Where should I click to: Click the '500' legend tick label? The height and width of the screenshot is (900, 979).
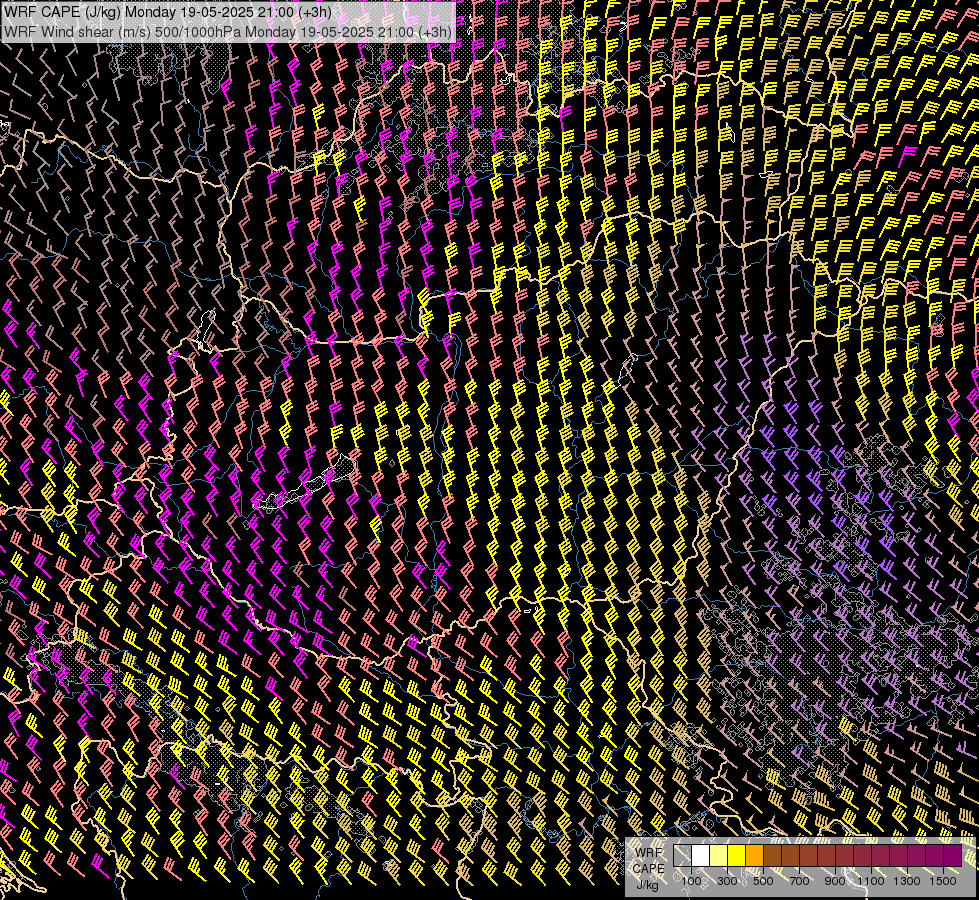coord(763,881)
